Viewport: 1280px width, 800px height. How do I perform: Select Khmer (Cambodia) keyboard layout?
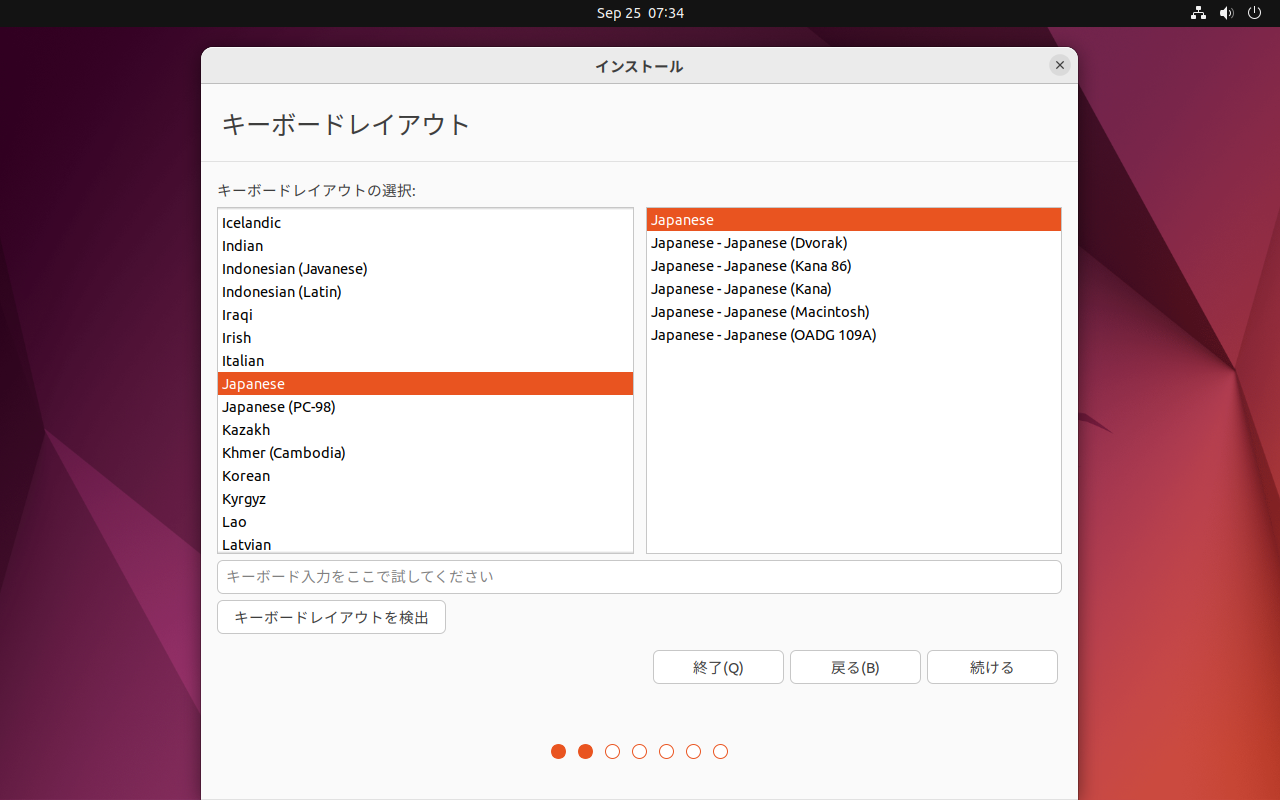click(x=284, y=453)
